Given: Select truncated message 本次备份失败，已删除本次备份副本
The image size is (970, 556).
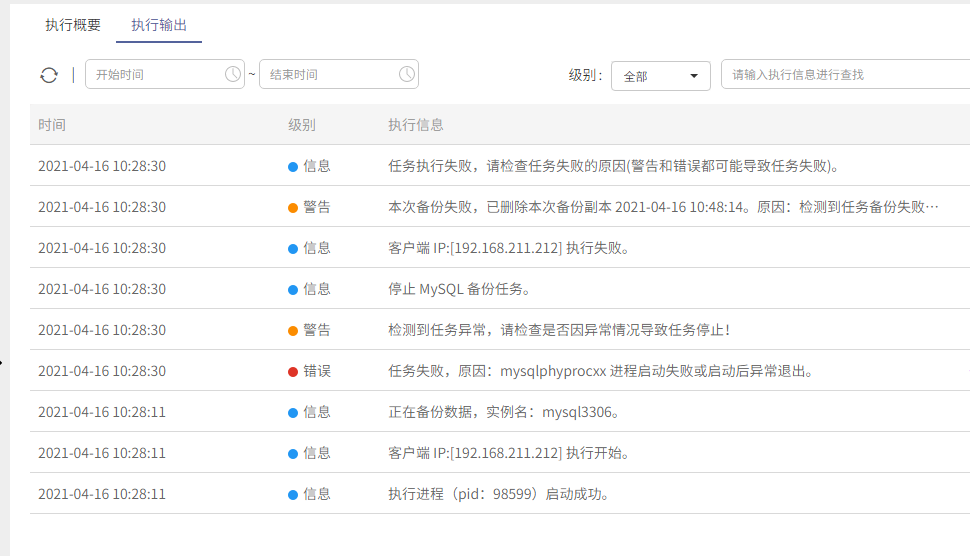Looking at the screenshot, I should click(x=663, y=207).
